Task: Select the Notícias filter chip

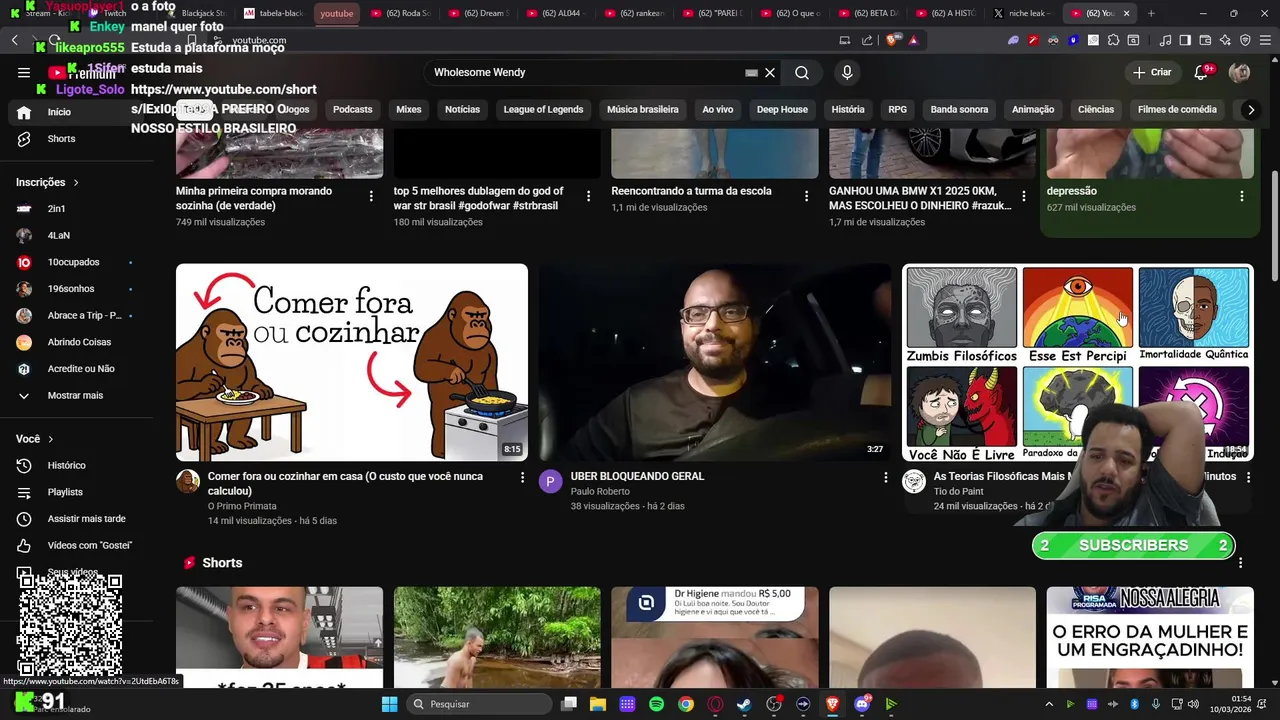Action: pyautogui.click(x=462, y=110)
